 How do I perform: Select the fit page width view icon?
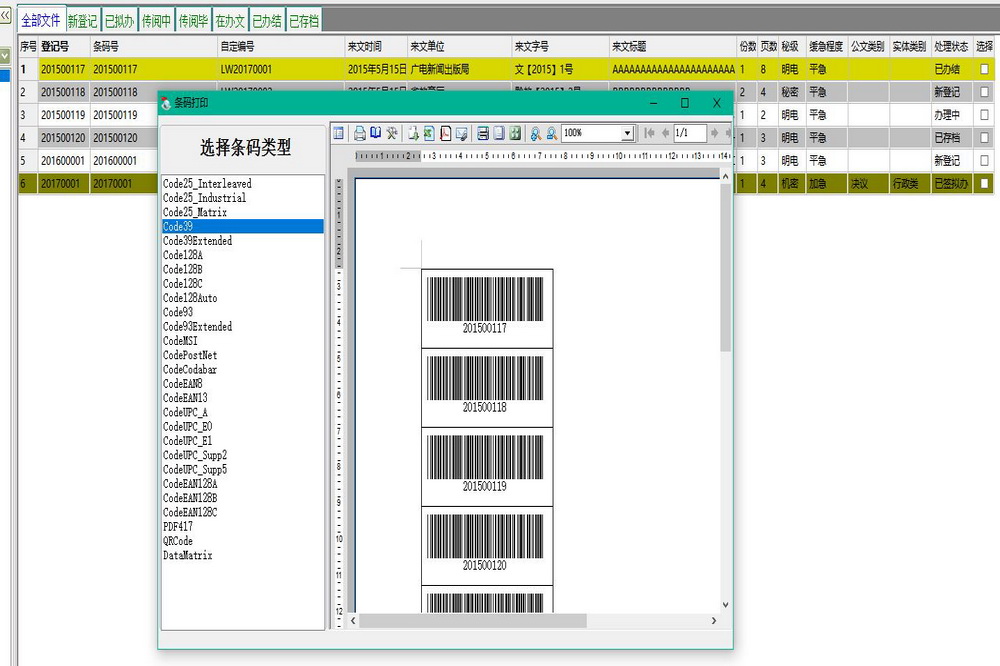483,133
